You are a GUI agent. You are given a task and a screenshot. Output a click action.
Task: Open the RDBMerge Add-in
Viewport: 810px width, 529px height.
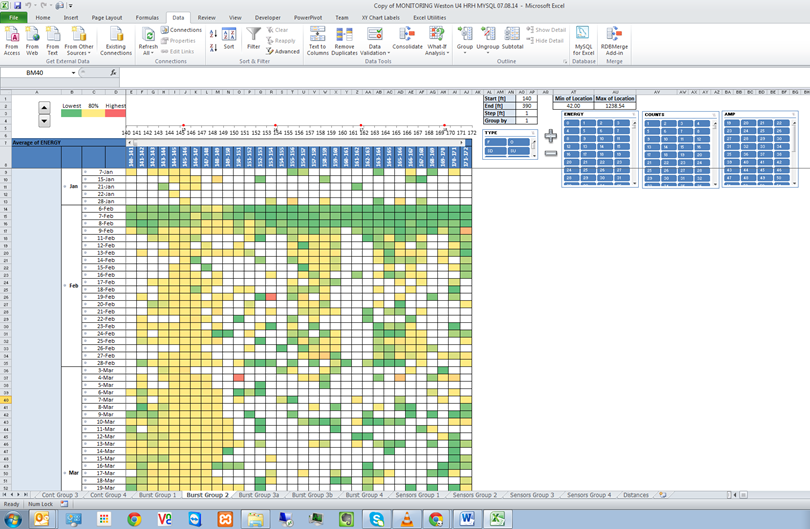(x=614, y=40)
